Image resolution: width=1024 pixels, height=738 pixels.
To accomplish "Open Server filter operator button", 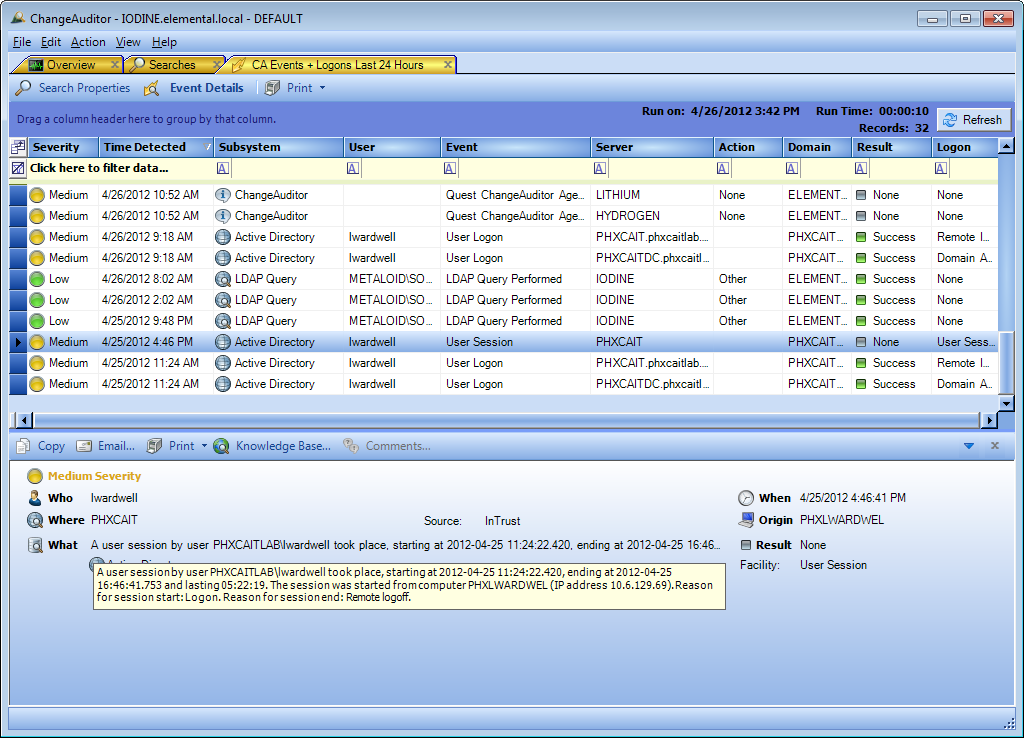I will 600,168.
